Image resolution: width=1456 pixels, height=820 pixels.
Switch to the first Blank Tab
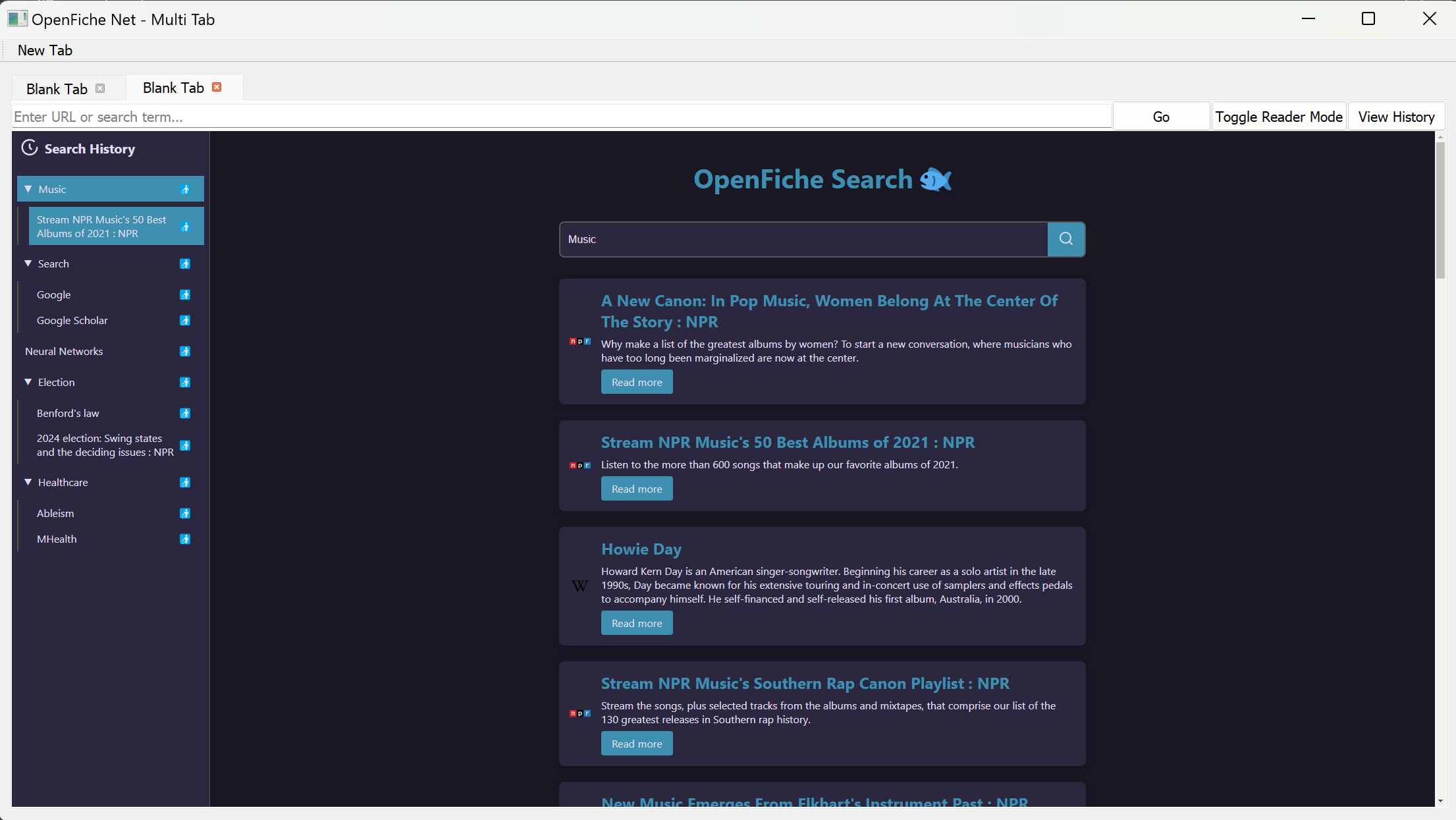coord(57,89)
